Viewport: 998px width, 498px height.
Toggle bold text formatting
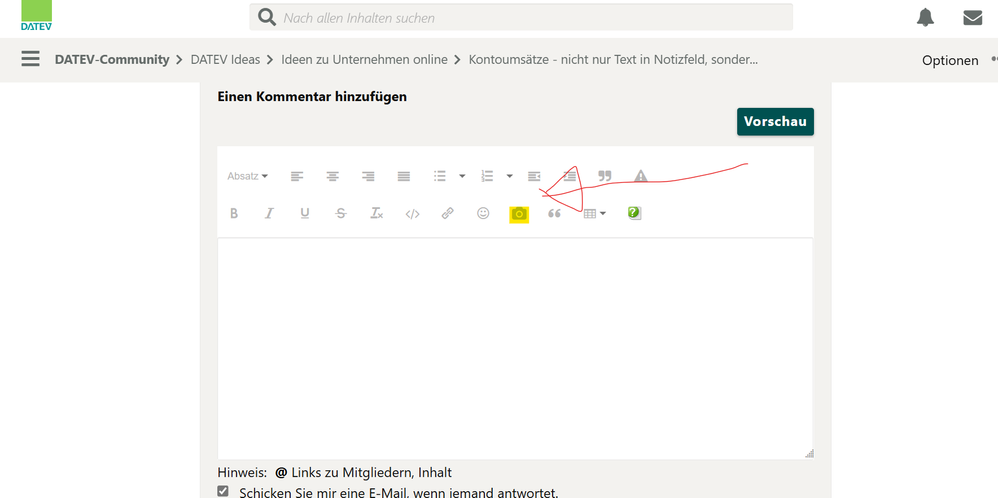[234, 214]
